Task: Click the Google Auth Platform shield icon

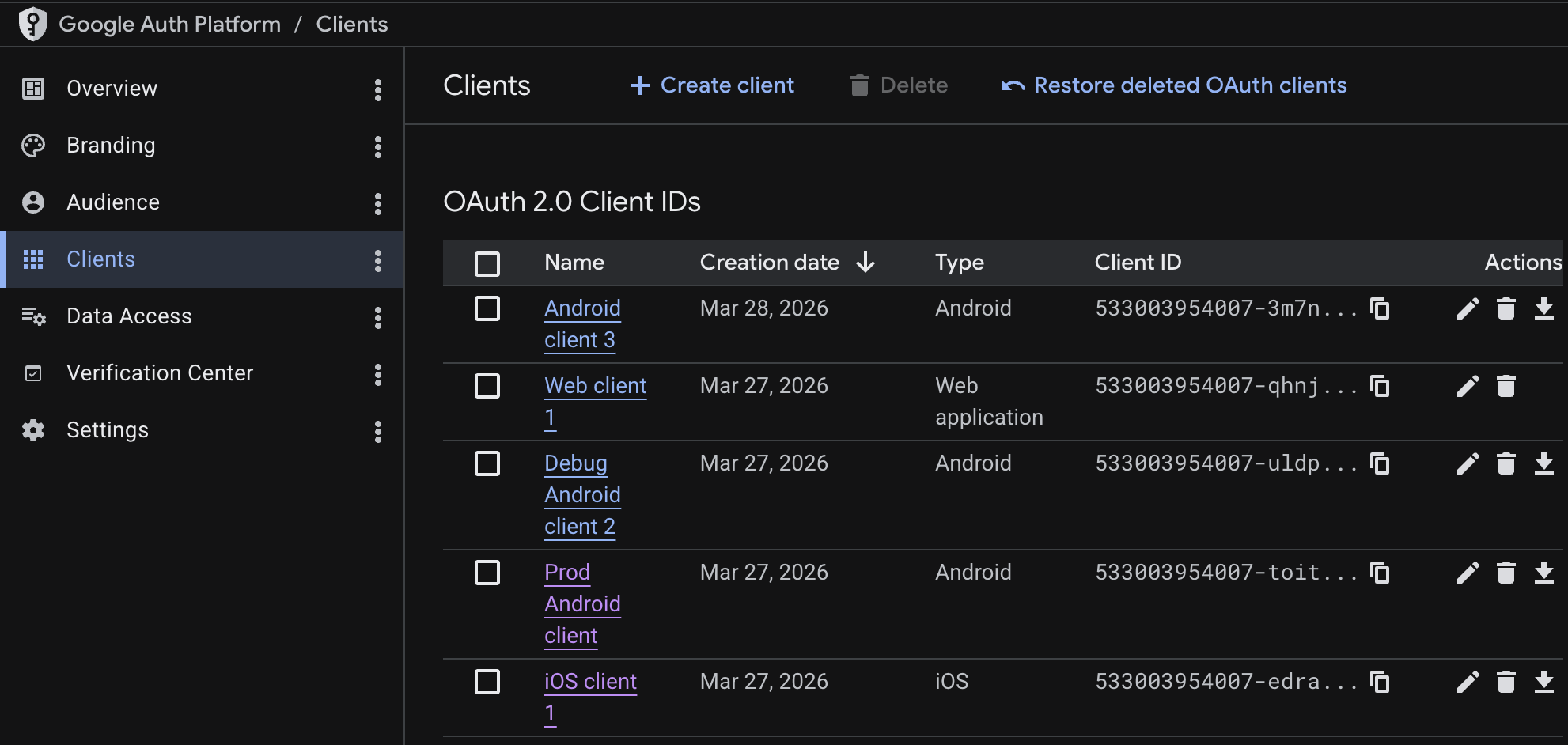Action: coord(33,24)
